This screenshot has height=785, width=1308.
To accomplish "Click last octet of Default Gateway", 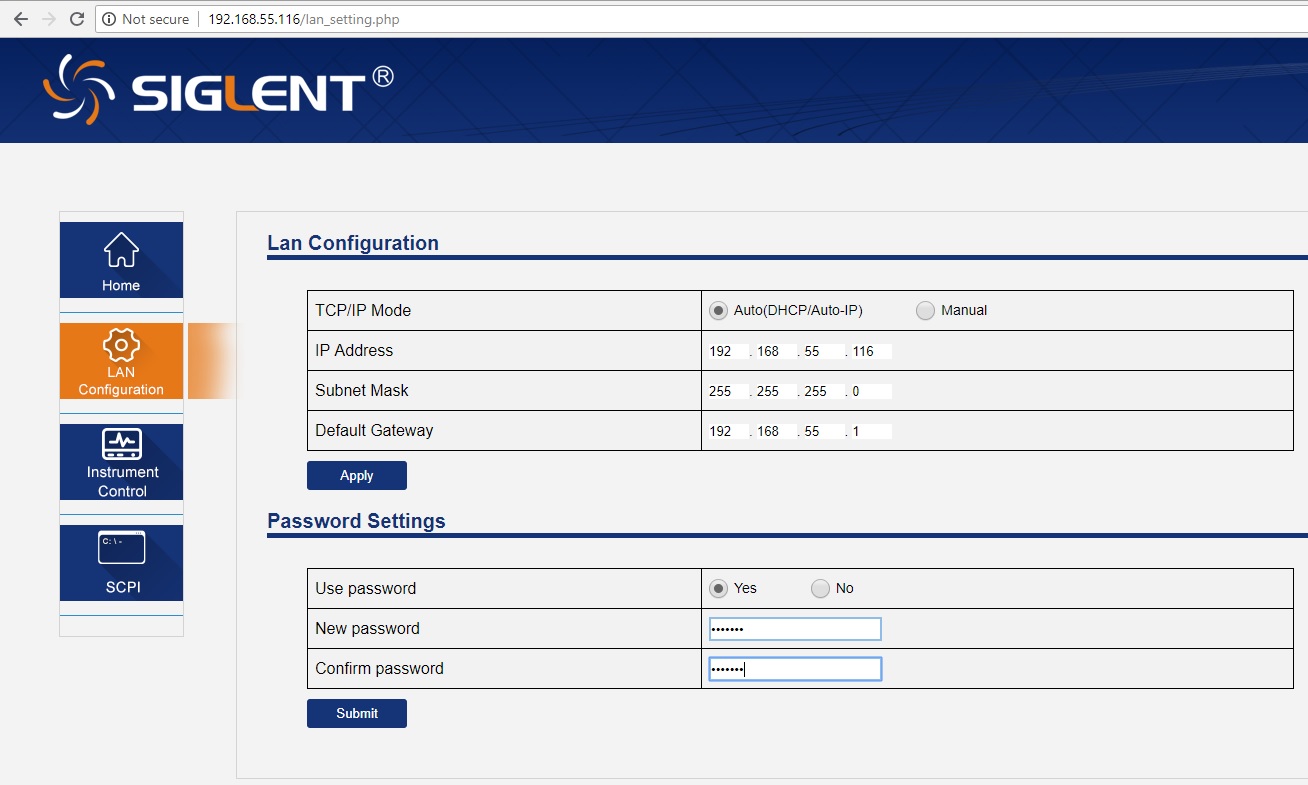I will [x=870, y=431].
